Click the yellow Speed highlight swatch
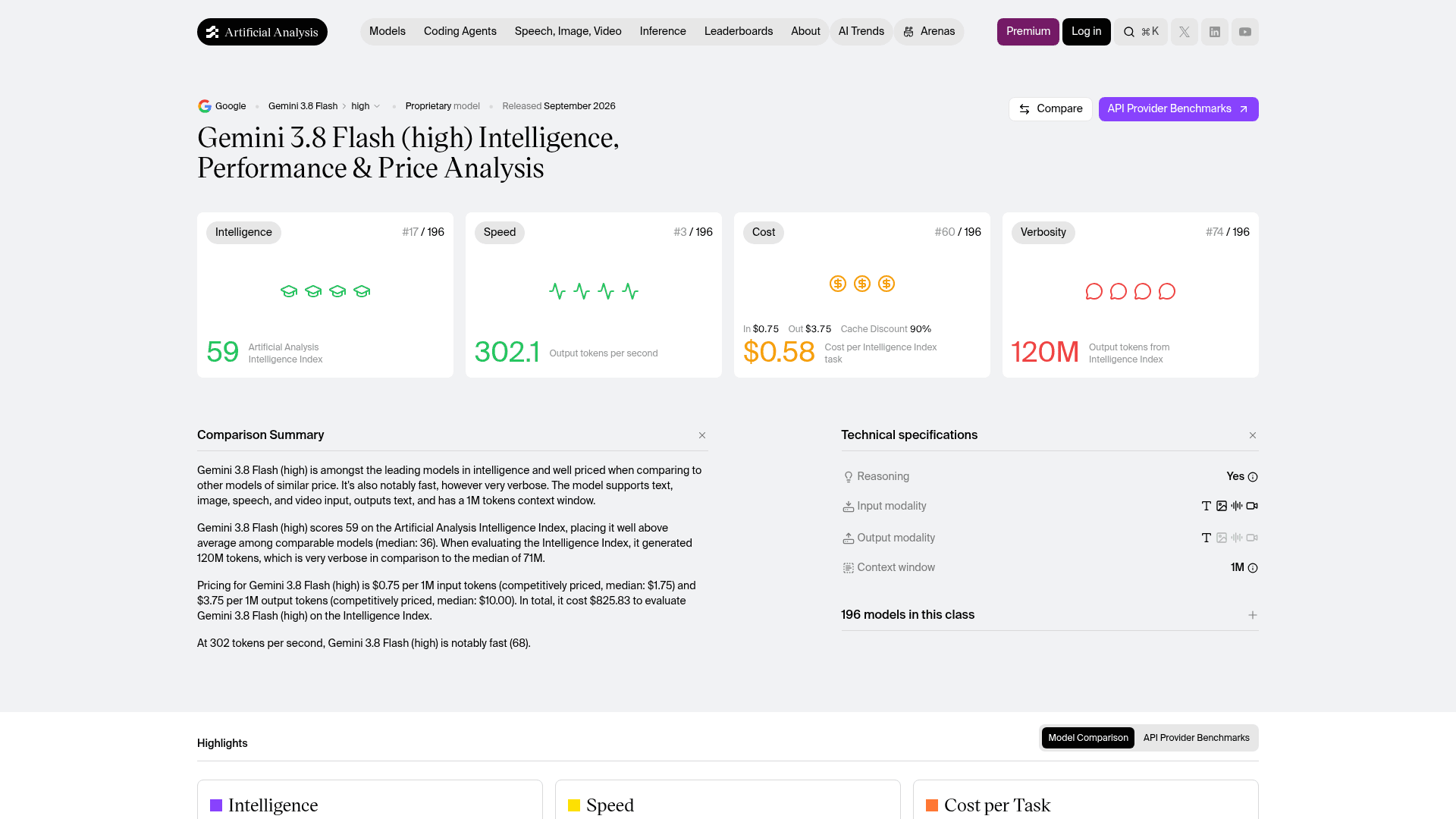This screenshot has width=1456, height=819. click(x=574, y=805)
